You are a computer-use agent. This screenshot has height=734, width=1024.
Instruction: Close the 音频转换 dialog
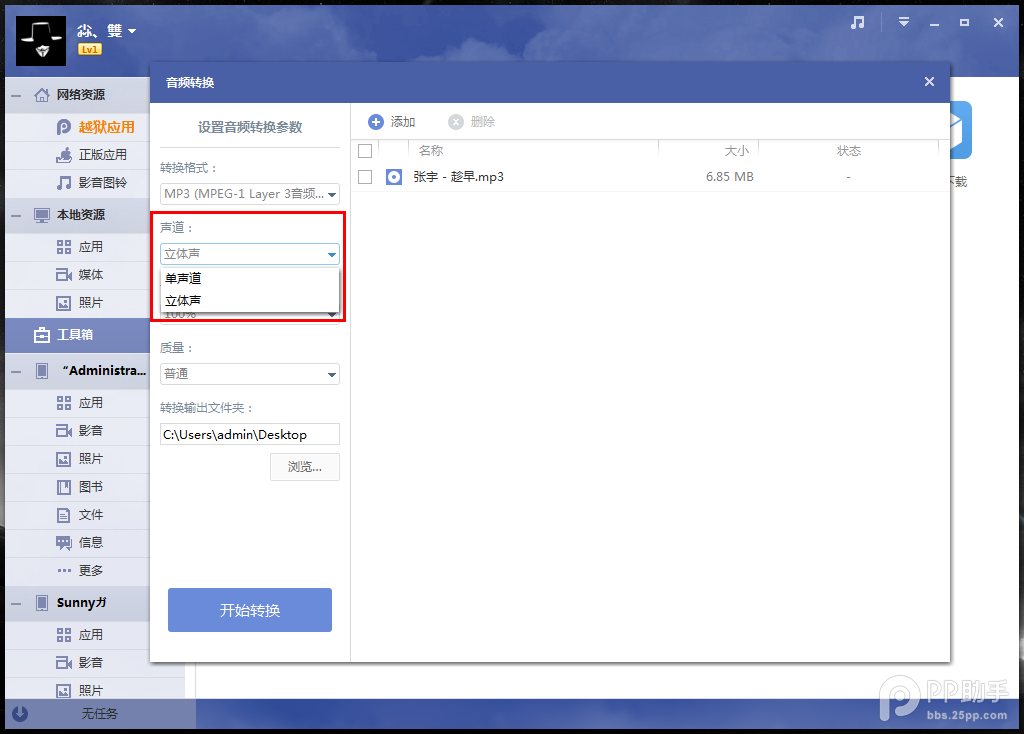tap(929, 82)
